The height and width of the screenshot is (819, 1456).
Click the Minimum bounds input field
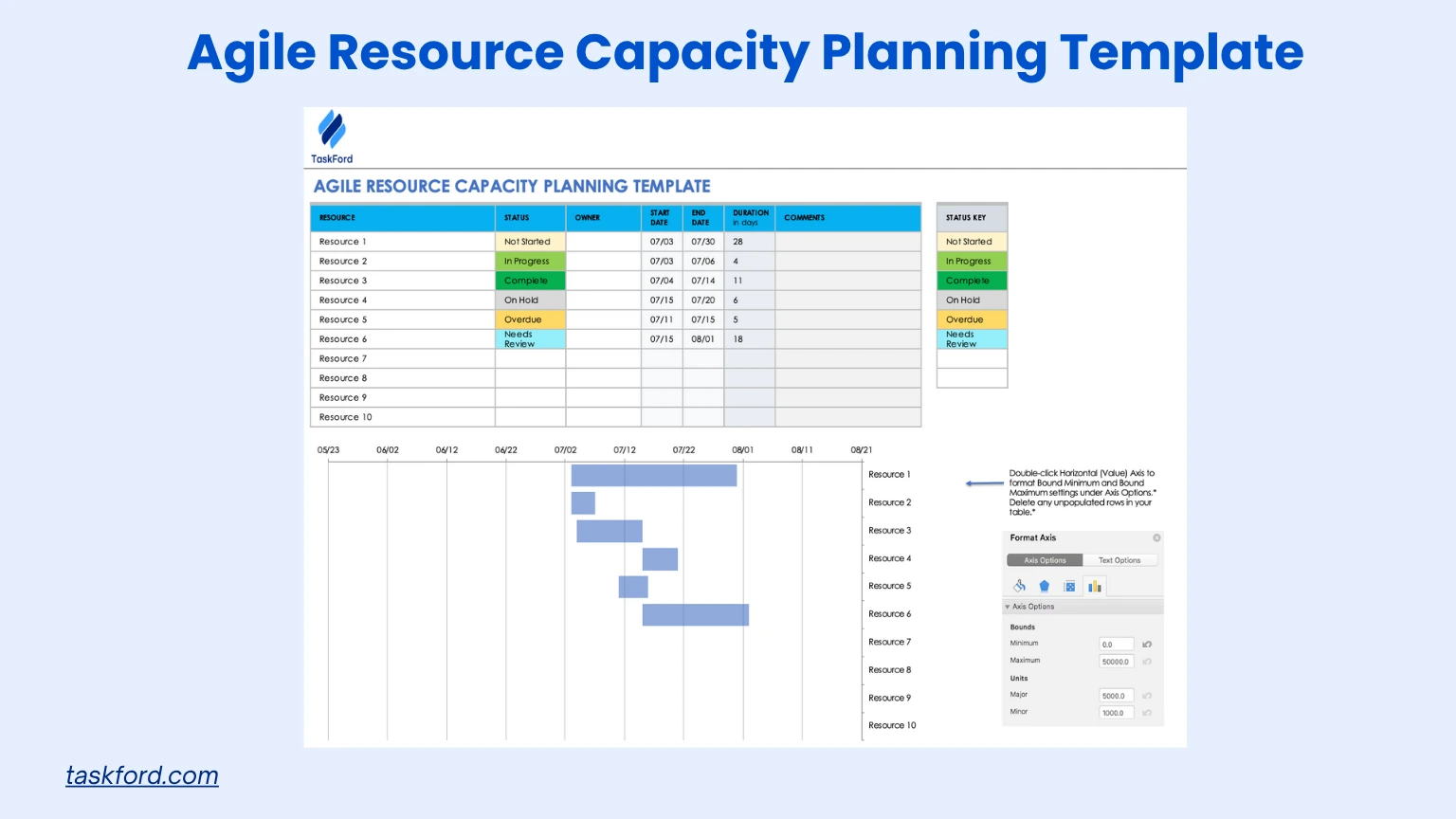pyautogui.click(x=1116, y=645)
